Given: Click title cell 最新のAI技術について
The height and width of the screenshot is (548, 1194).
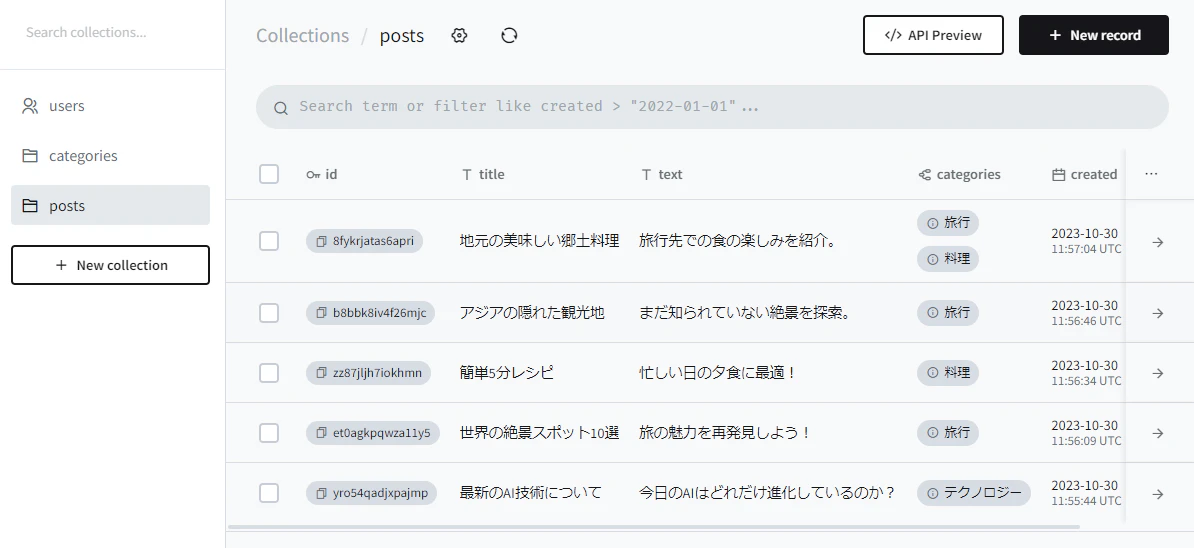Looking at the screenshot, I should tap(531, 492).
